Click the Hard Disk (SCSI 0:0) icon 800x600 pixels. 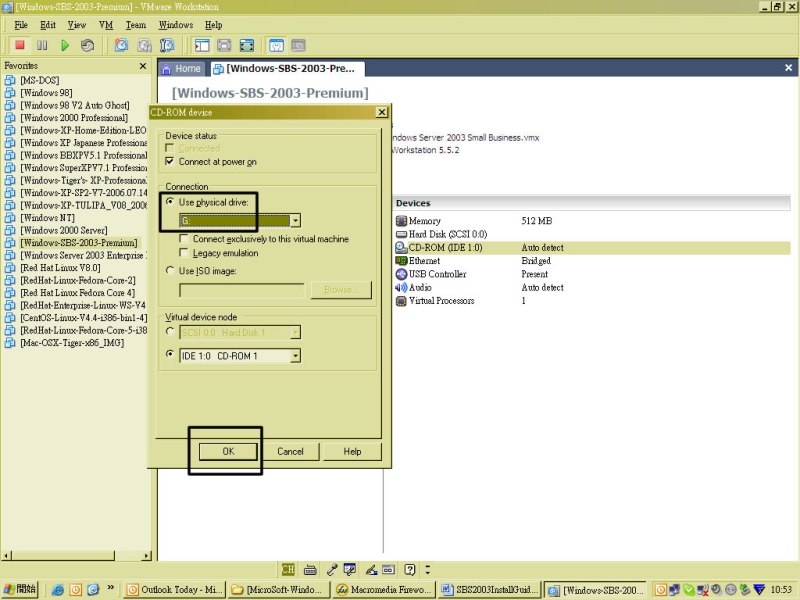(x=402, y=234)
